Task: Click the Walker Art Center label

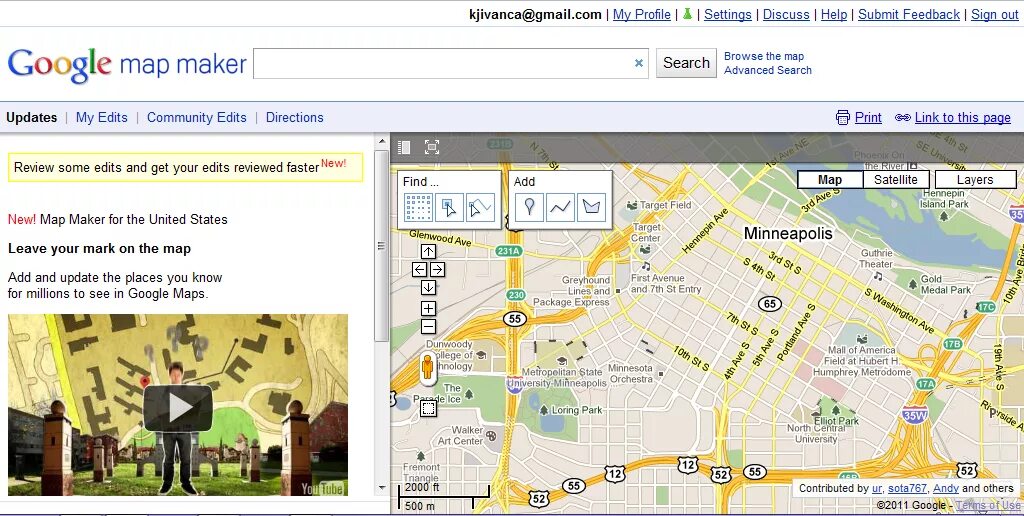Action: (460, 436)
